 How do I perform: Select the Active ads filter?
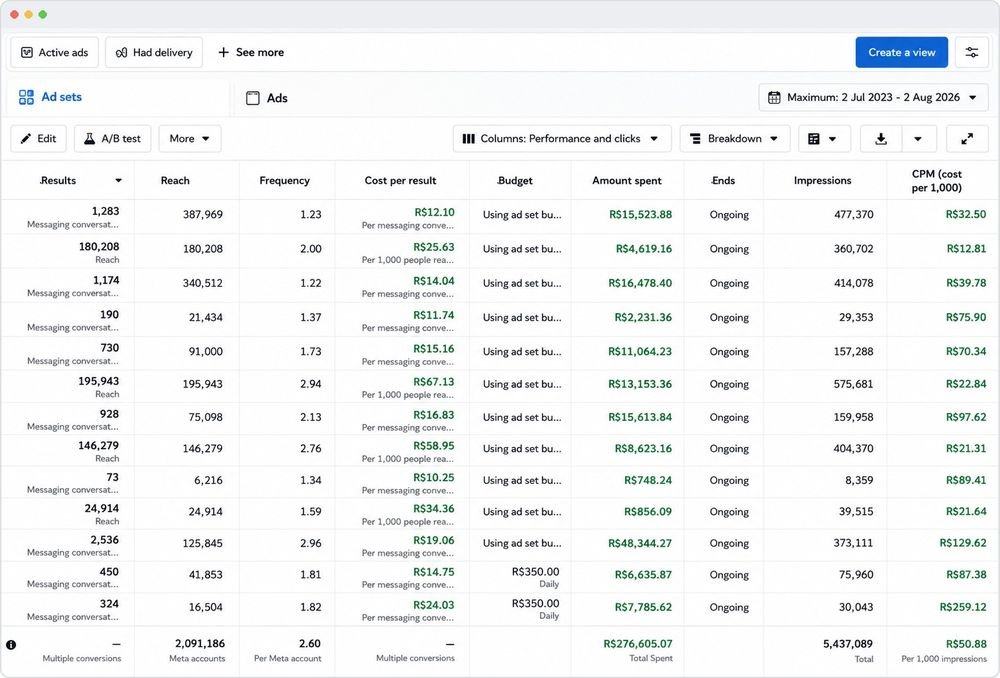click(x=54, y=52)
